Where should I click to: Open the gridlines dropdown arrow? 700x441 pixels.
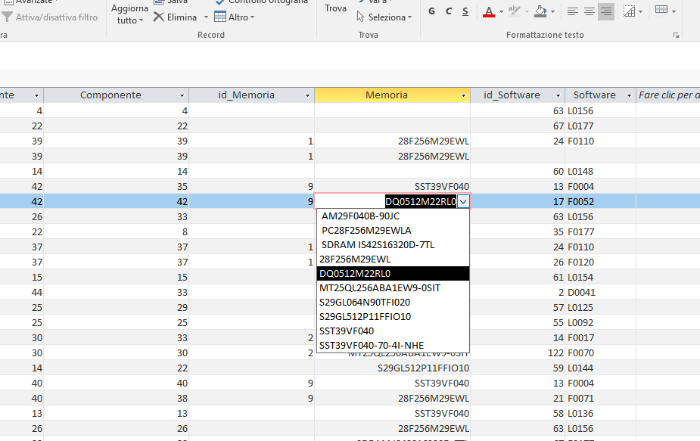[x=640, y=12]
